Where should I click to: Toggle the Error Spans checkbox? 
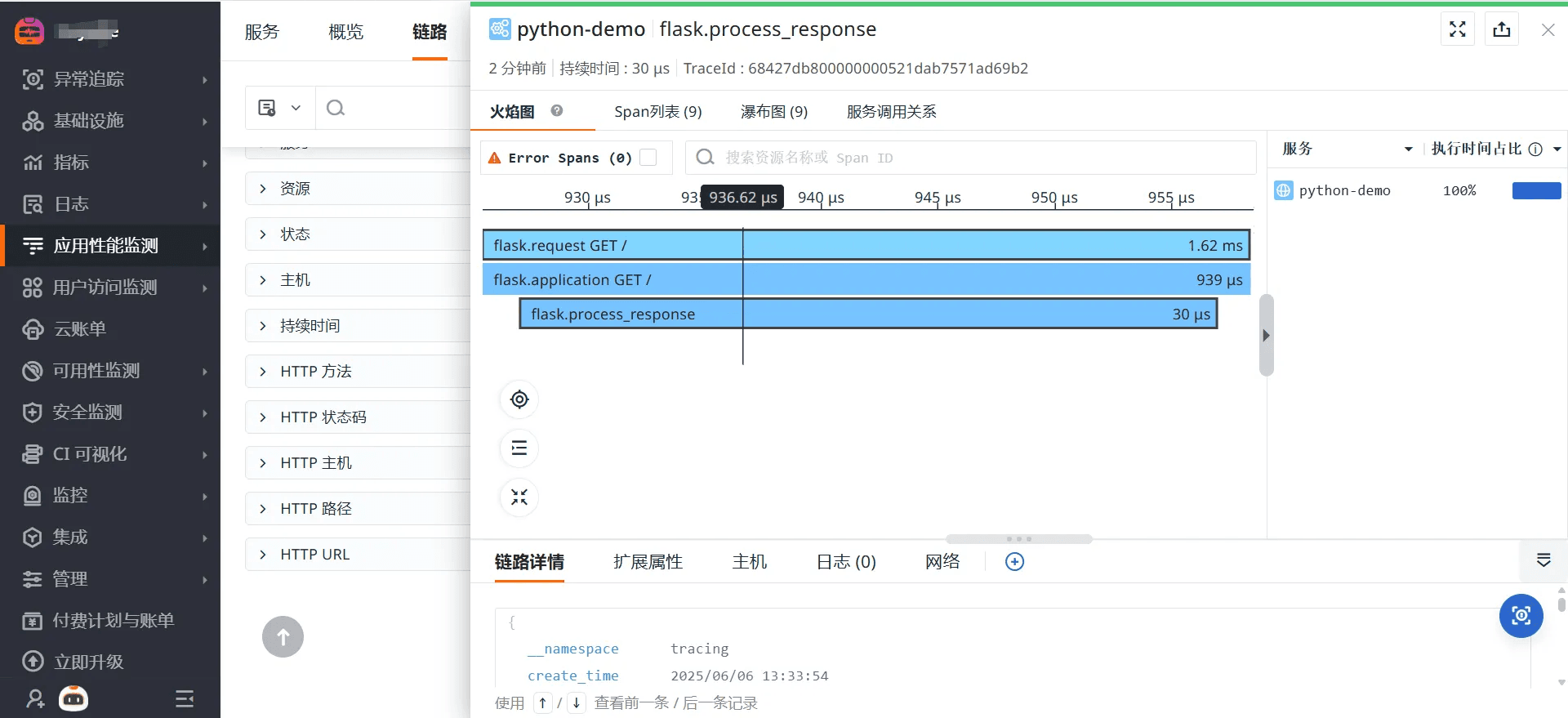click(648, 158)
